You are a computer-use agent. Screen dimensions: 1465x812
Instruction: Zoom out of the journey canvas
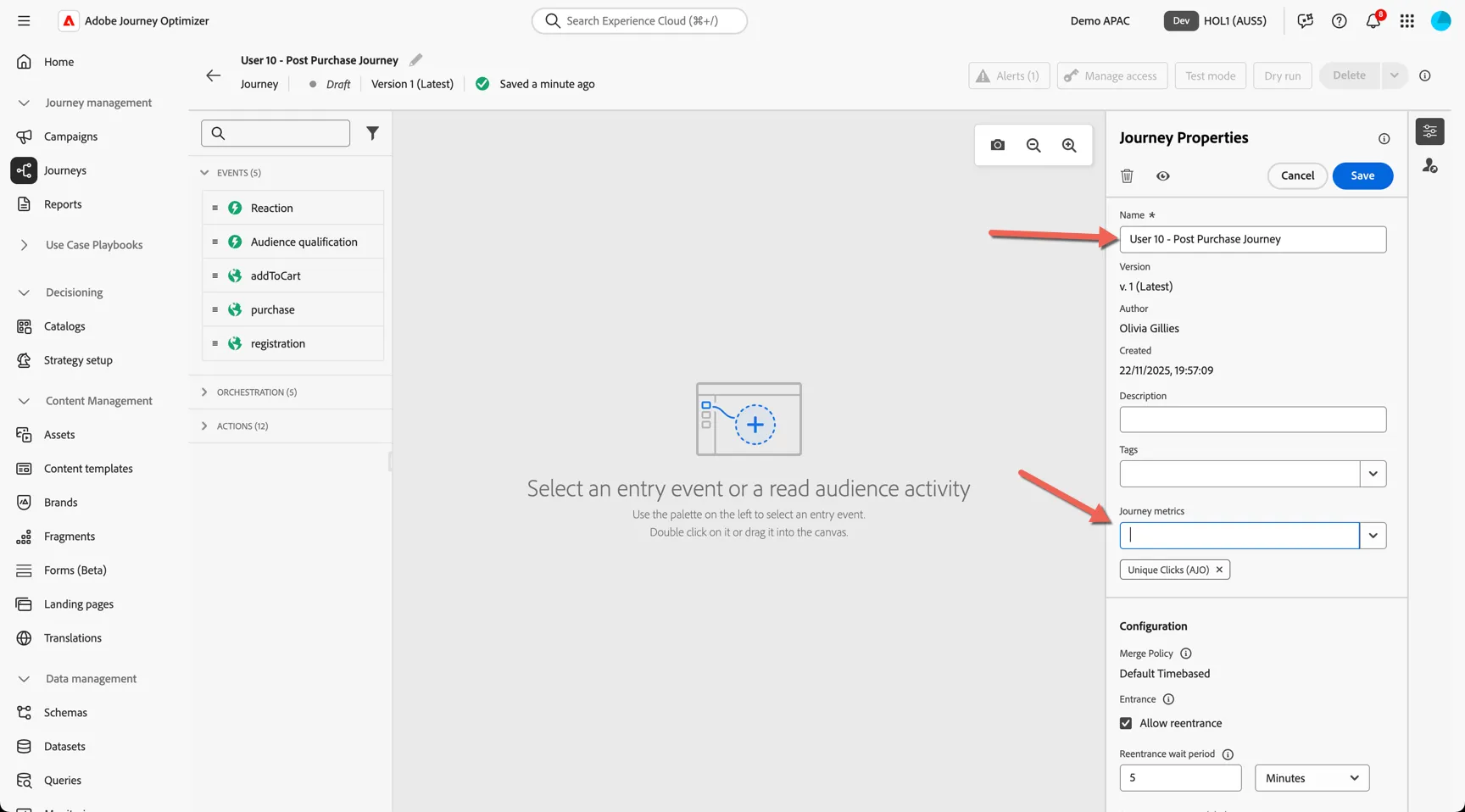pos(1033,145)
